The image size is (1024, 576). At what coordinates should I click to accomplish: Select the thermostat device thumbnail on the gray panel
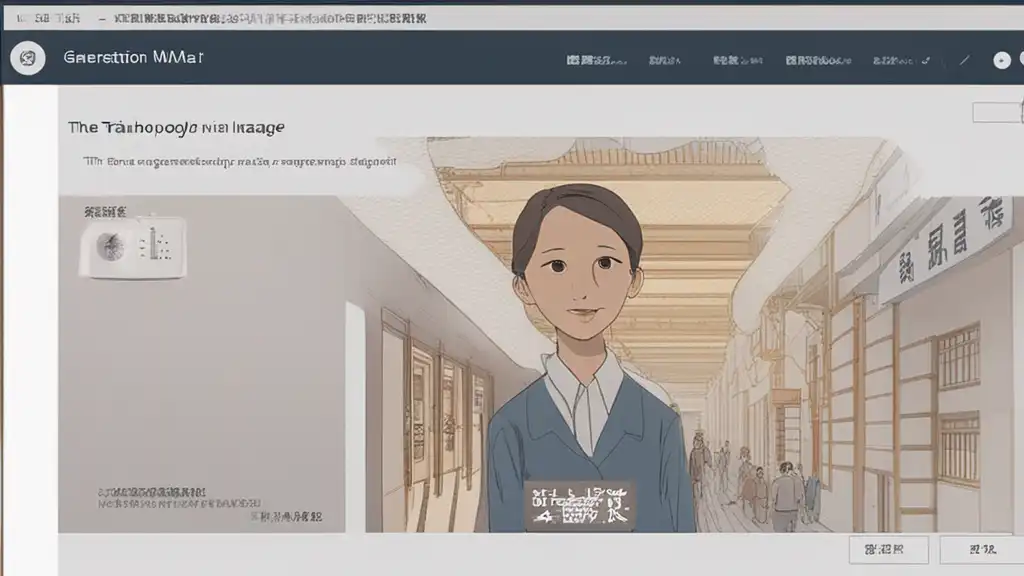133,248
